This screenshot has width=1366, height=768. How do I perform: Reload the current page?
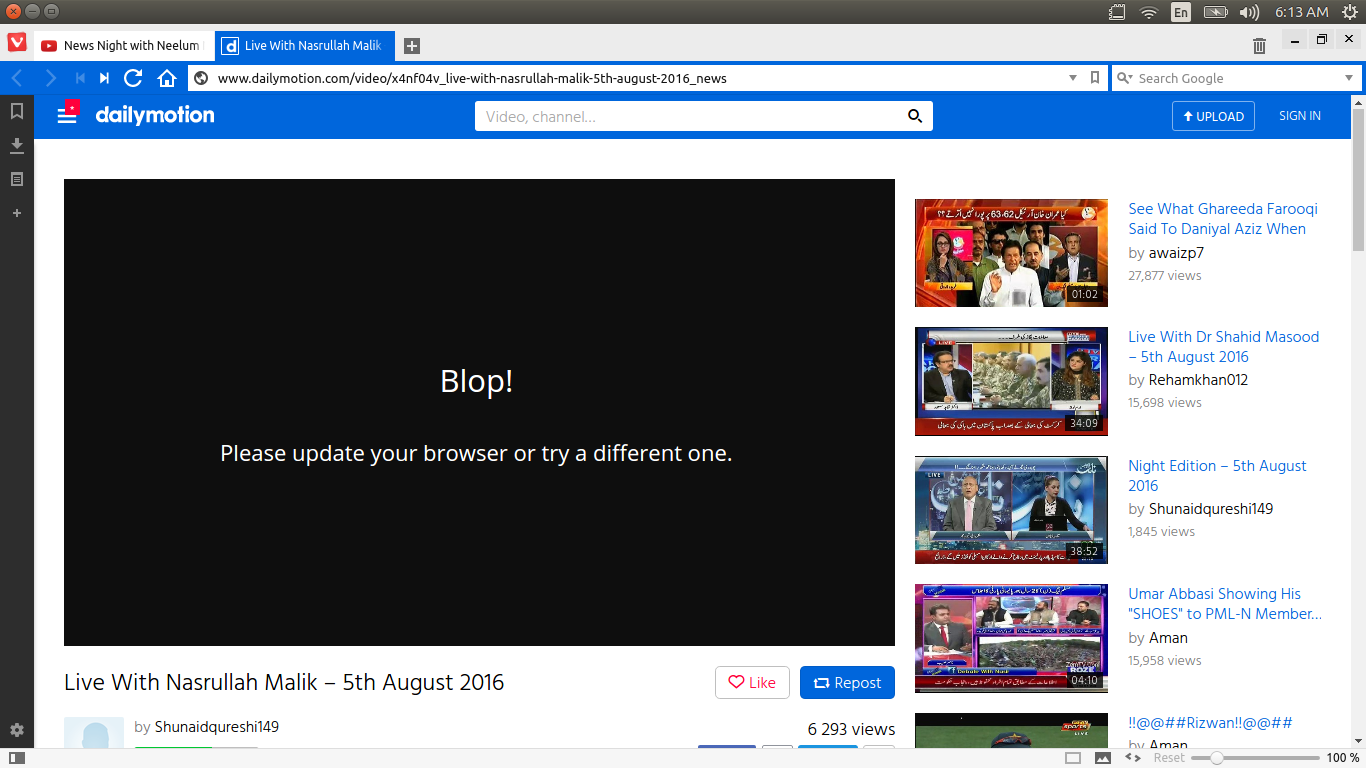(133, 78)
